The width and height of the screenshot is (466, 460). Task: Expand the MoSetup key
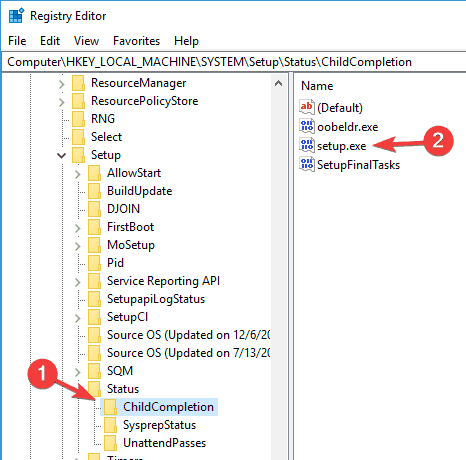coord(77,246)
